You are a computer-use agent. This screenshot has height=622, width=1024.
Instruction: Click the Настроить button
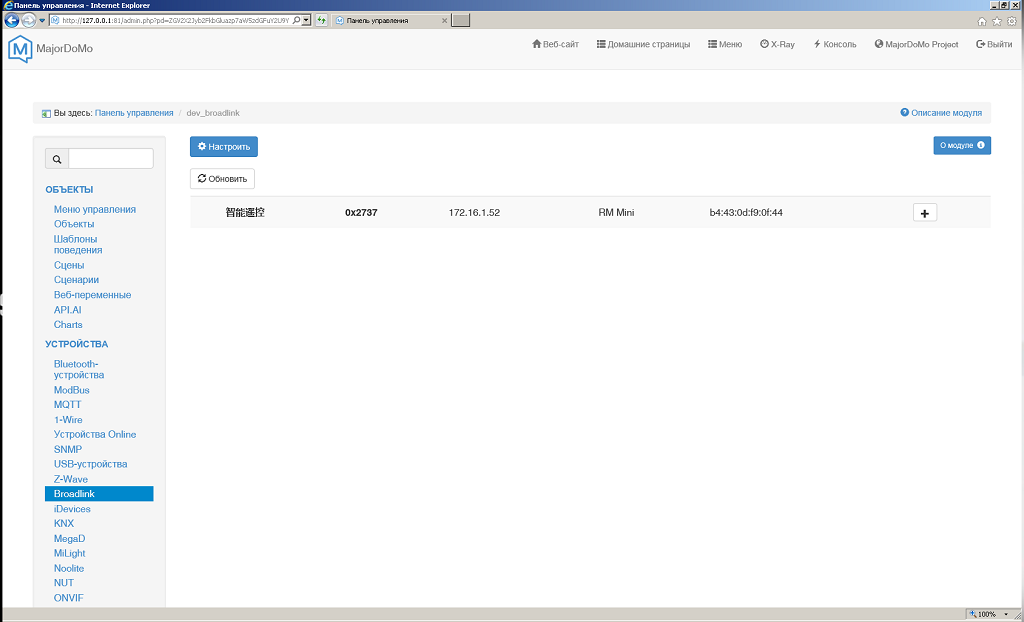(x=224, y=147)
